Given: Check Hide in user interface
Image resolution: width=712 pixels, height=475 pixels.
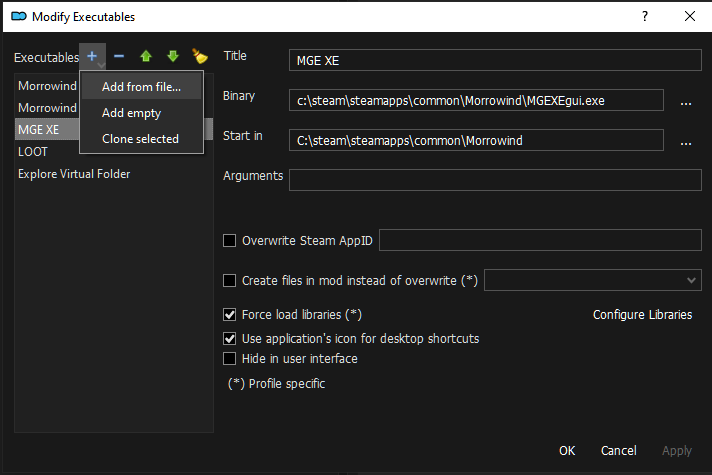Looking at the screenshot, I should tap(230, 359).
